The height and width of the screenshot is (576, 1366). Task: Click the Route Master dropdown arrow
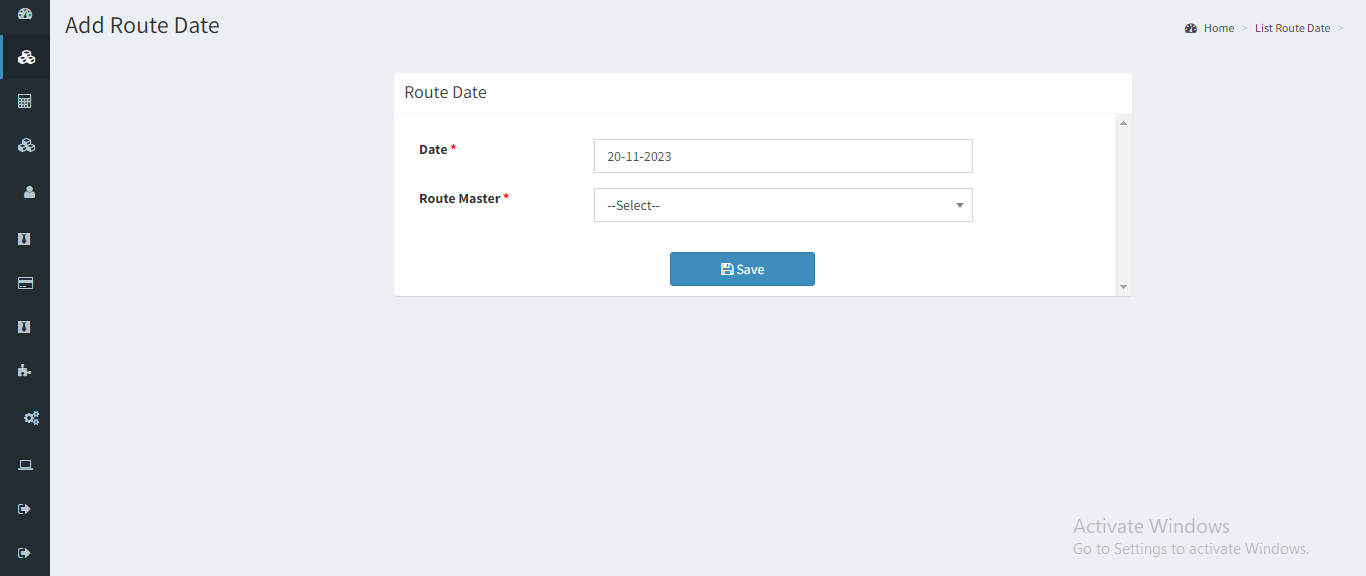click(959, 205)
